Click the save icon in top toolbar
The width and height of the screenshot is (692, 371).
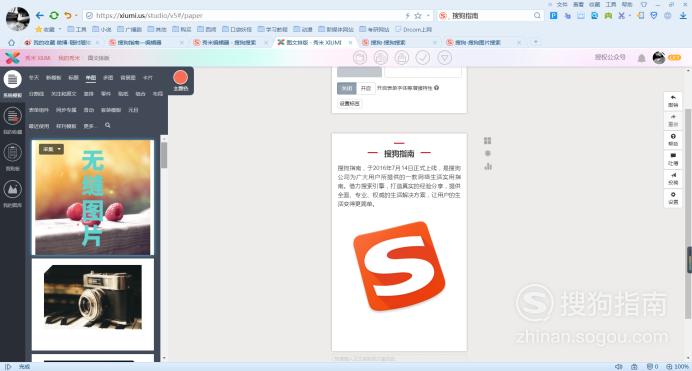(381, 58)
